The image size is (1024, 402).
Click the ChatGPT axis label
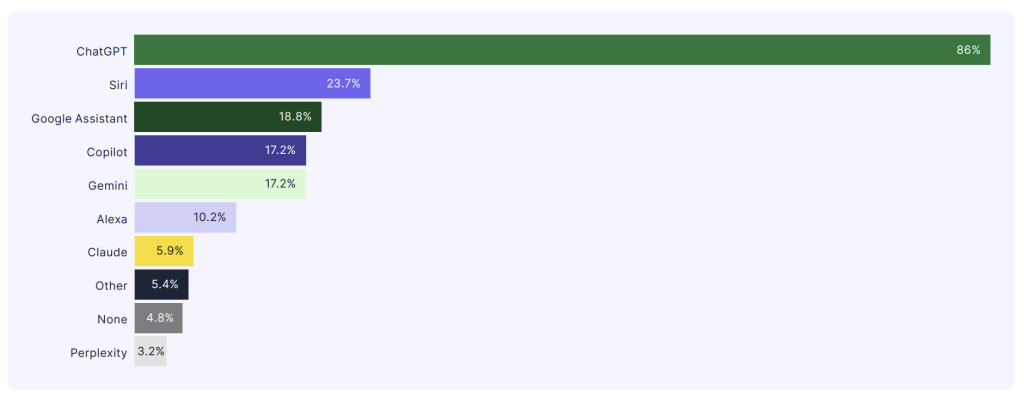click(102, 51)
